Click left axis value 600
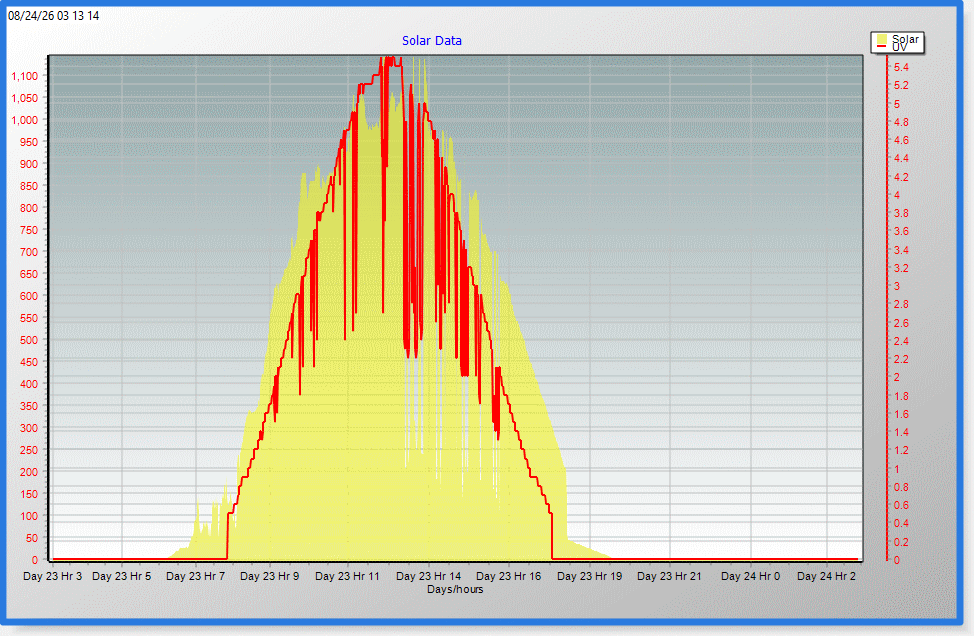This screenshot has height=636, width=974. click(x=29, y=296)
